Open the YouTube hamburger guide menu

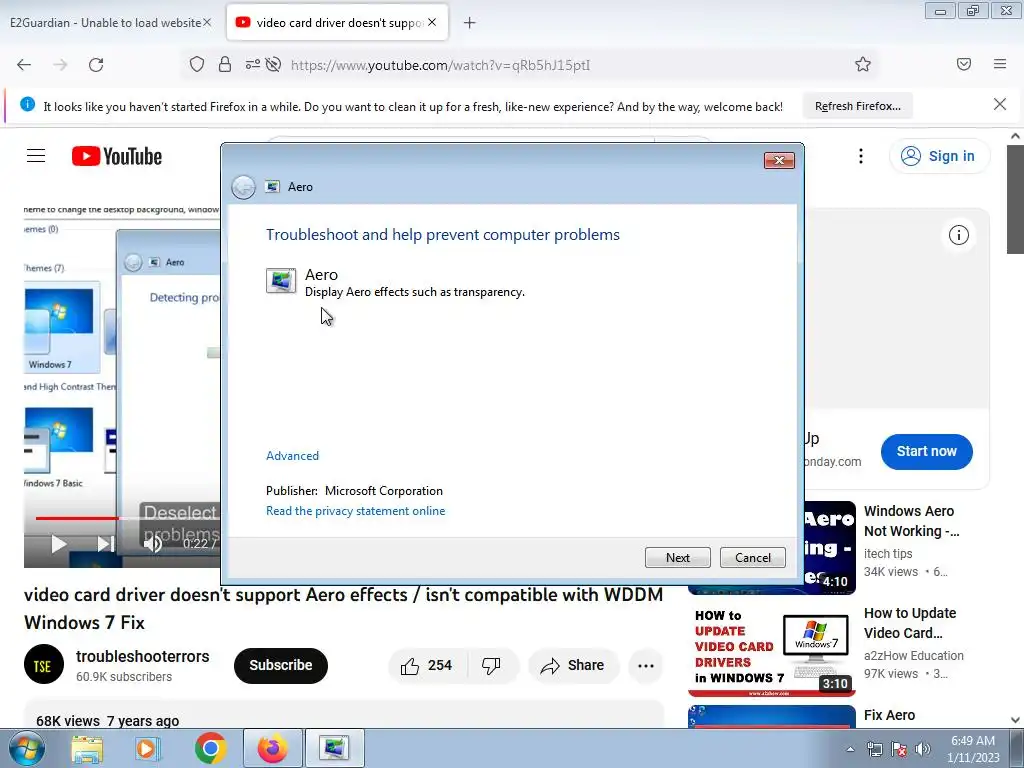tap(36, 156)
